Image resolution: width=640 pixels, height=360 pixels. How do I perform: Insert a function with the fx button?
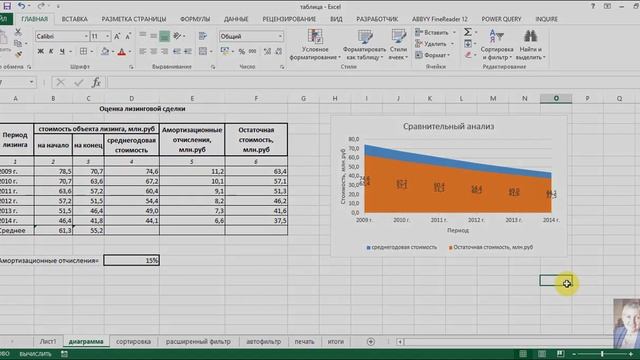click(96, 83)
